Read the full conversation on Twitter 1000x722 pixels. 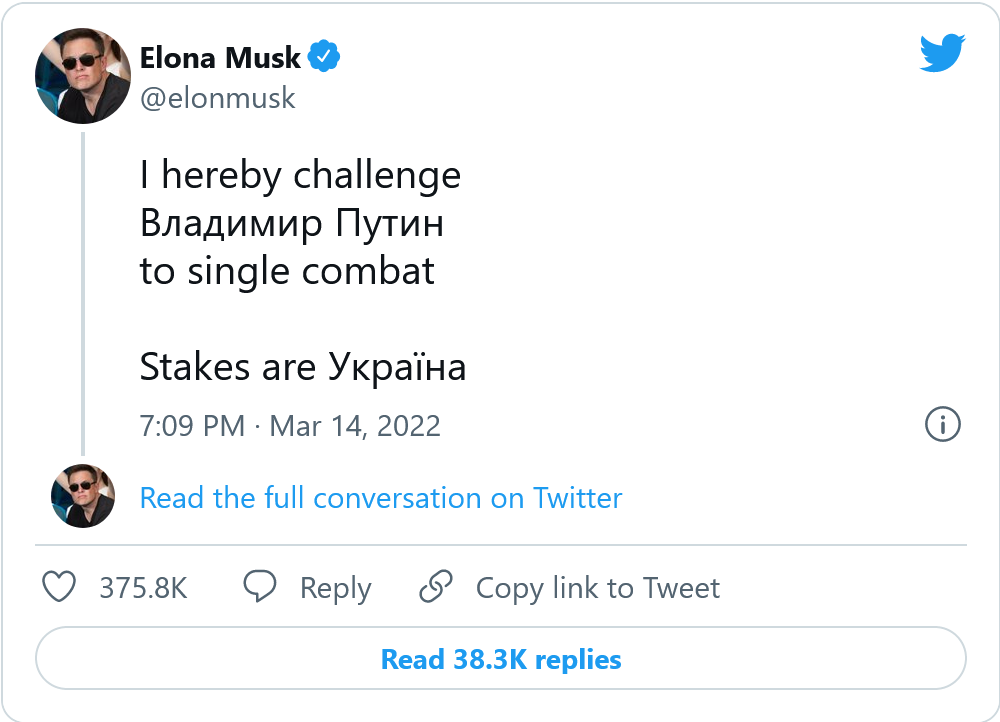(x=381, y=498)
